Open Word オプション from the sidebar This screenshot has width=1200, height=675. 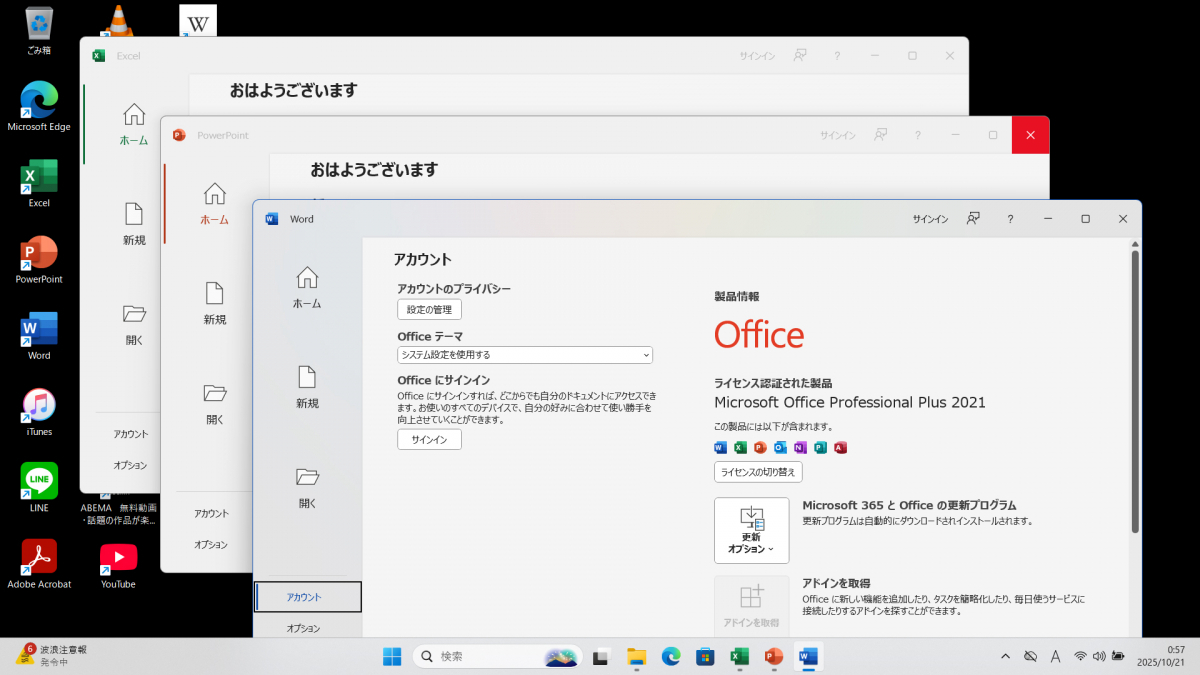[307, 628]
